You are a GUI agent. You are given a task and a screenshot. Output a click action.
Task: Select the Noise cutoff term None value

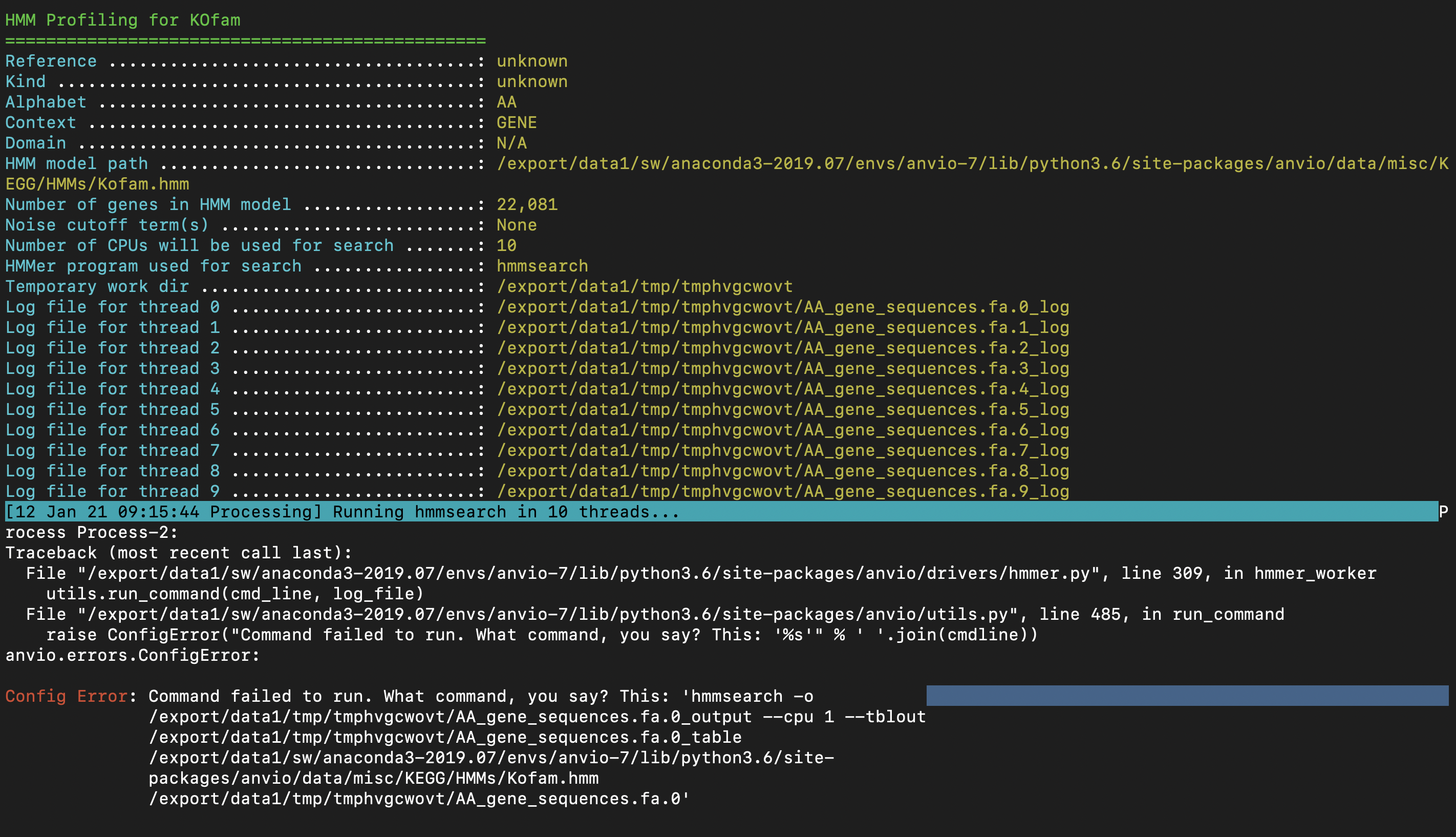click(x=517, y=225)
